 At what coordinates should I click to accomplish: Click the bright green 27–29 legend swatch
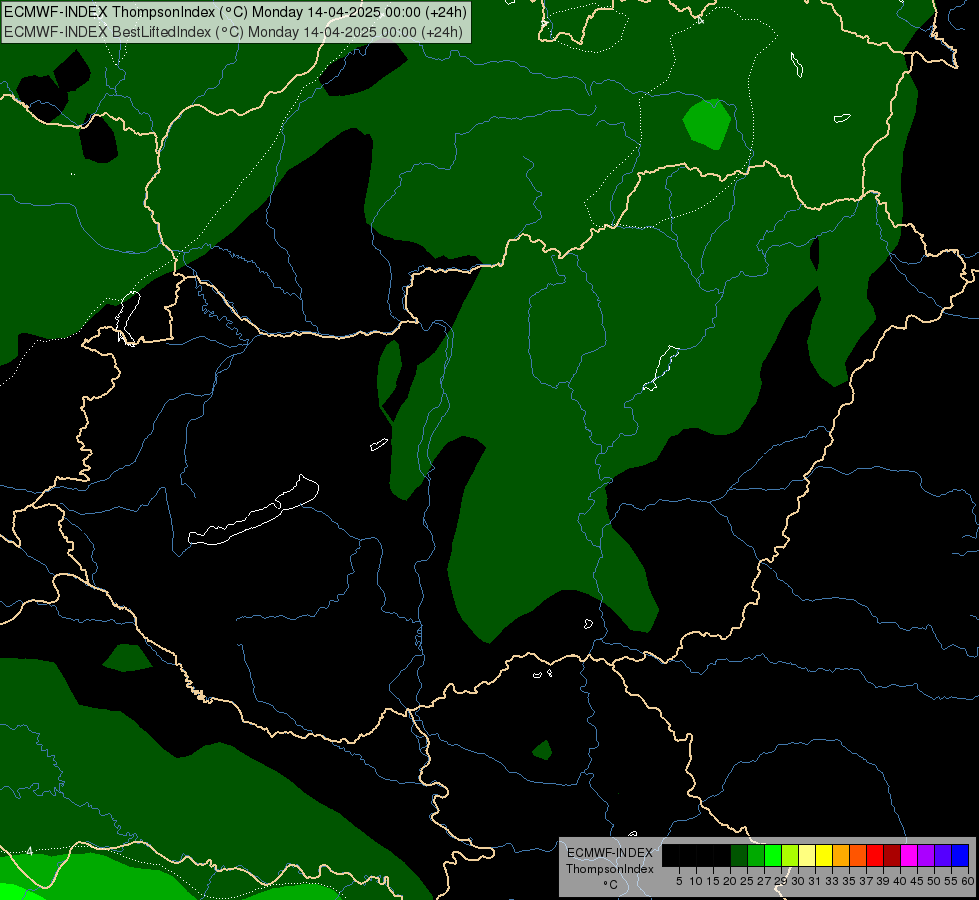pyautogui.click(x=773, y=855)
